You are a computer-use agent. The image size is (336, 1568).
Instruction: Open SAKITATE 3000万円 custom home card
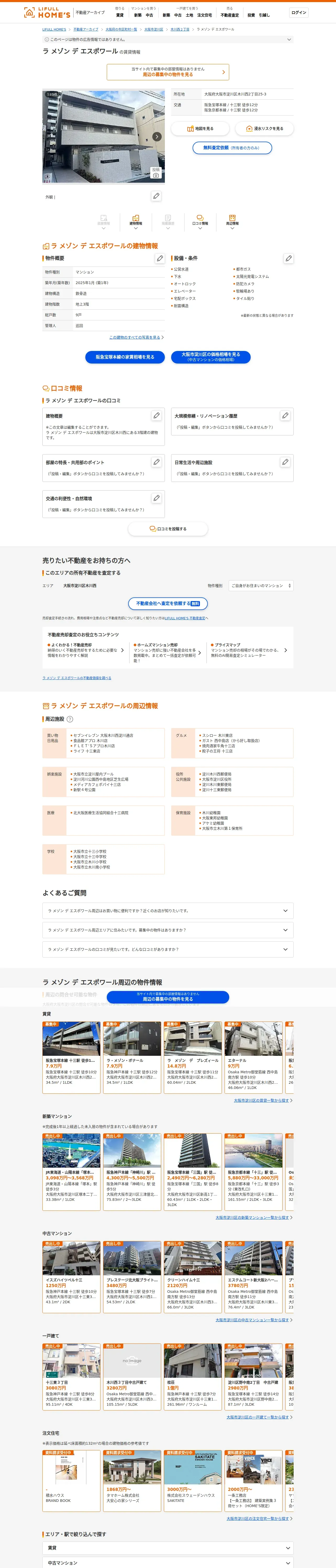[193, 1480]
